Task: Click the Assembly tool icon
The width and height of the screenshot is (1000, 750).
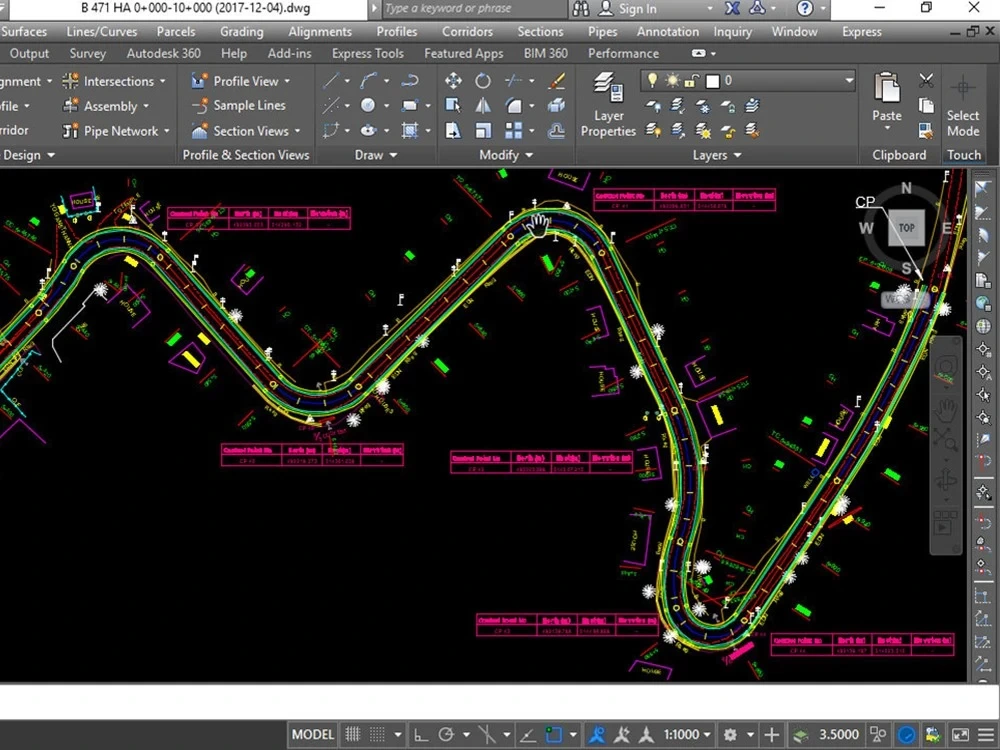Action: point(70,105)
